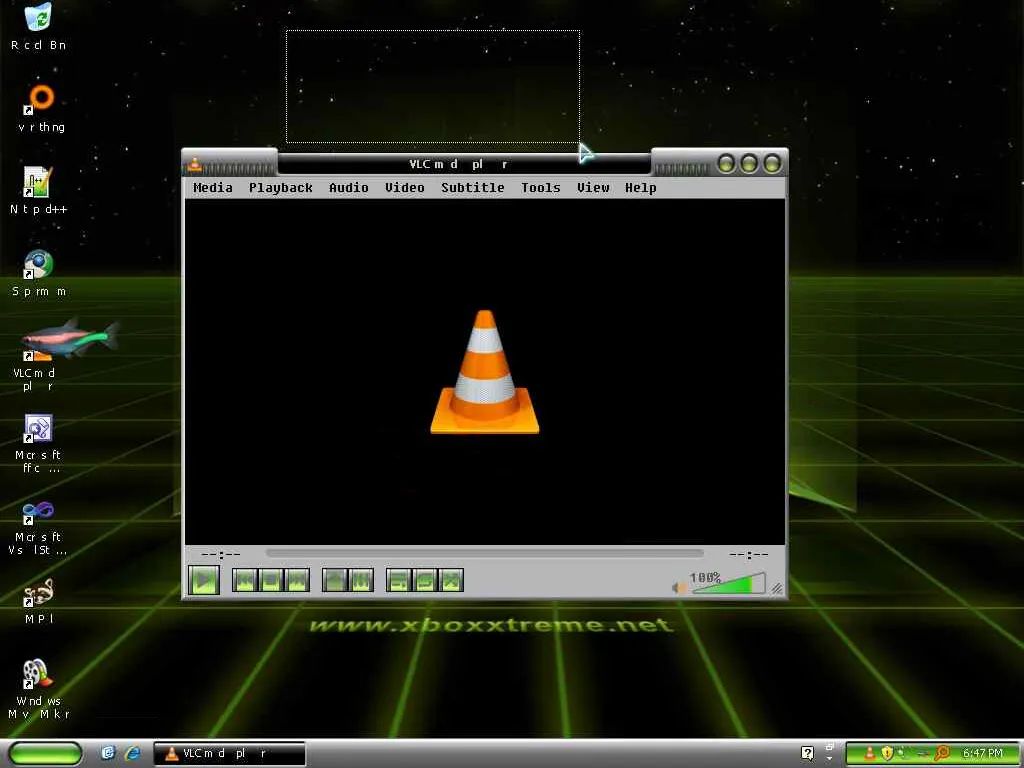Screen dimensions: 1024x768
Task: Click the VLC media player title bar text
Action: [x=458, y=164]
